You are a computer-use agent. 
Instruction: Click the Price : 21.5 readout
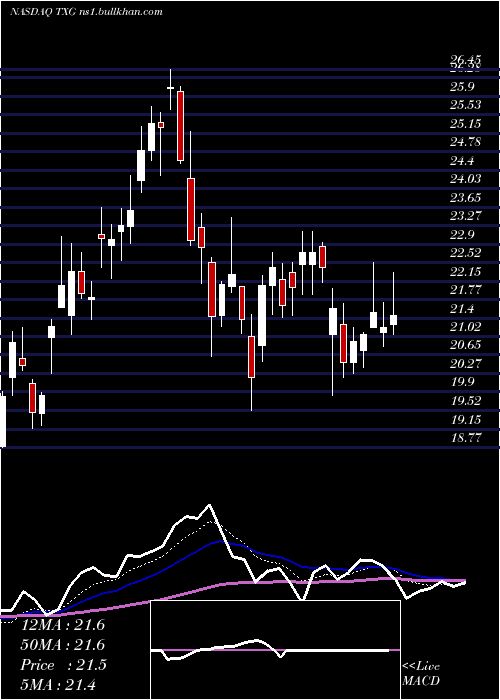64,665
